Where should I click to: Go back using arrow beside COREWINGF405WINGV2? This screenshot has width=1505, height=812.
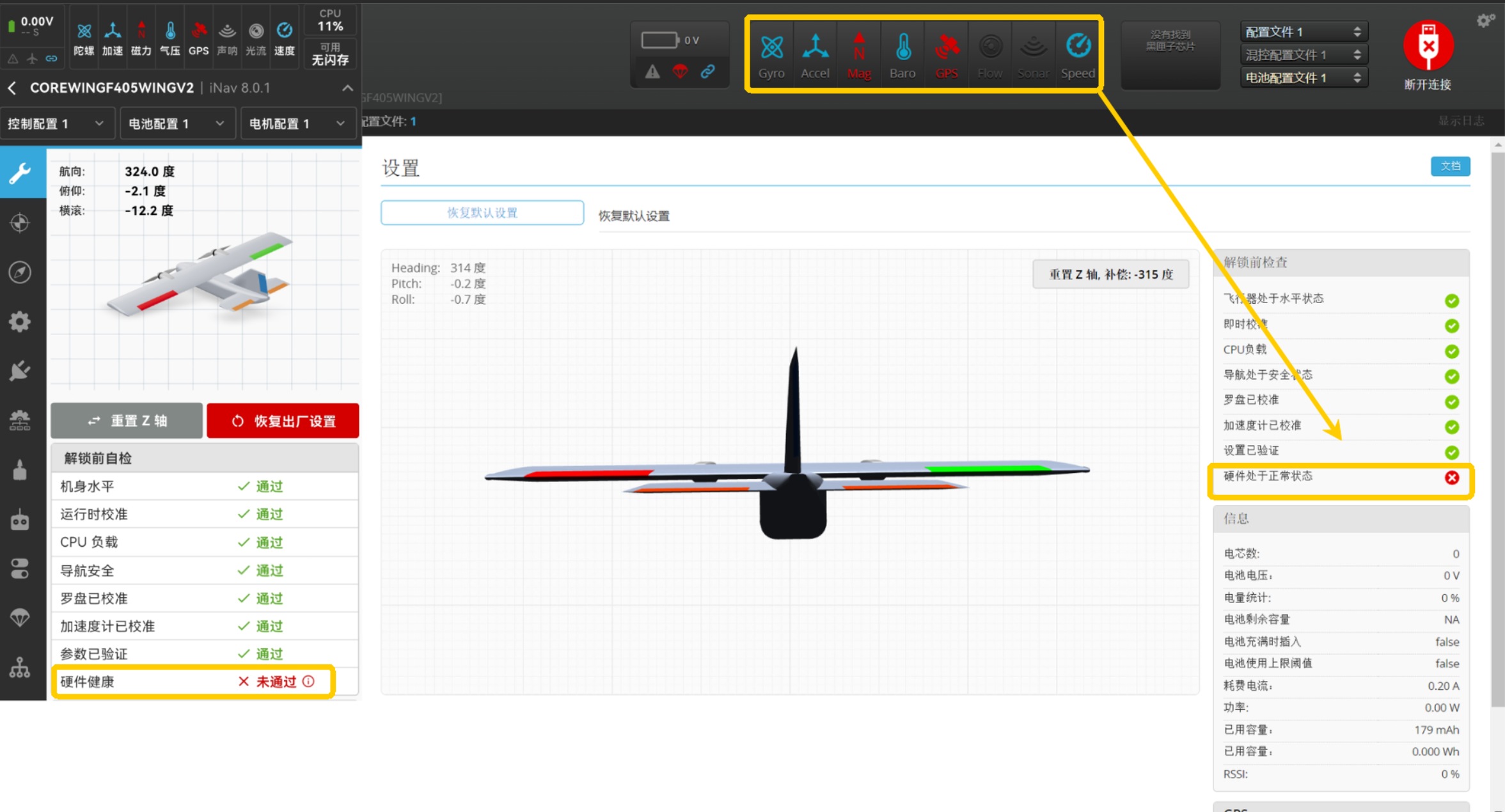pyautogui.click(x=12, y=88)
